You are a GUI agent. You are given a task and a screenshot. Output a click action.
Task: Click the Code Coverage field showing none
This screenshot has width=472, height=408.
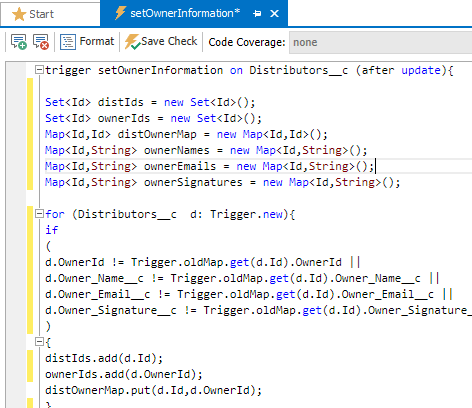click(380, 42)
